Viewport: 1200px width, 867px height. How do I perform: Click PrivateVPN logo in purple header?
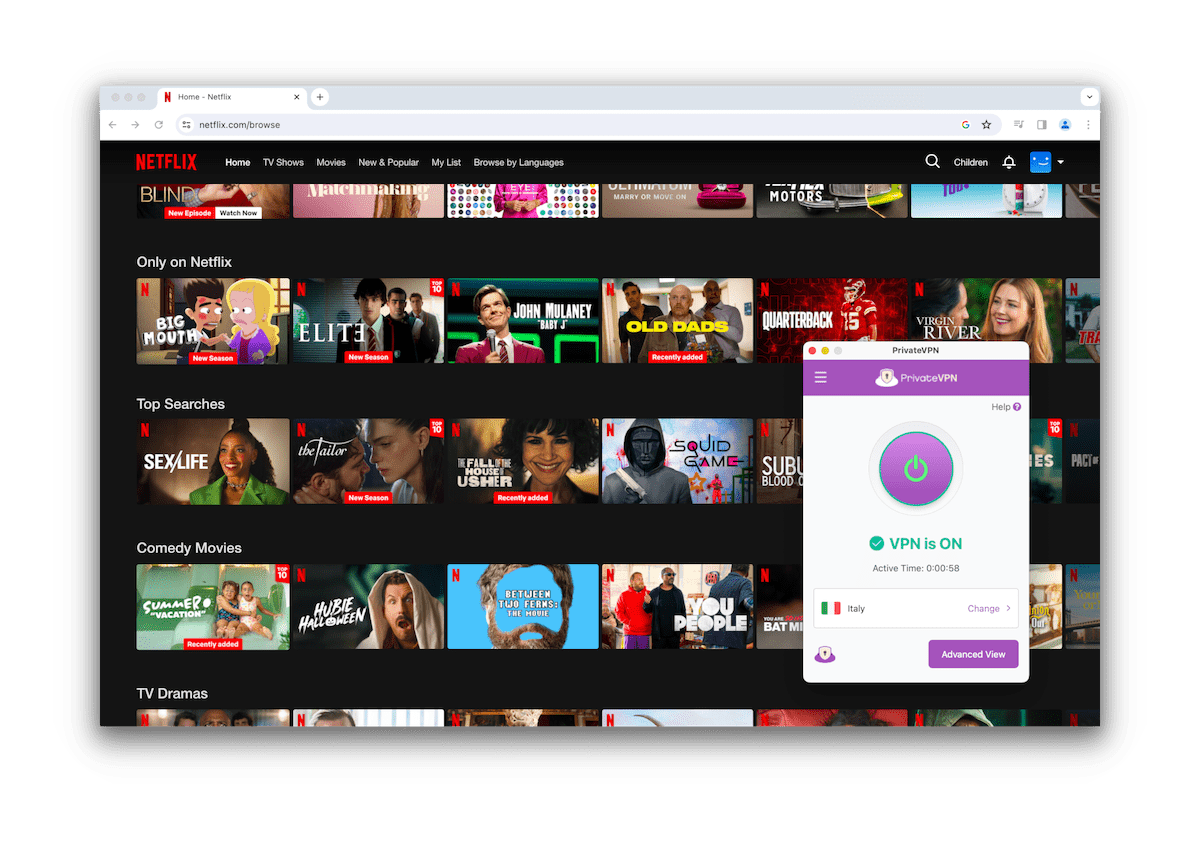click(916, 378)
